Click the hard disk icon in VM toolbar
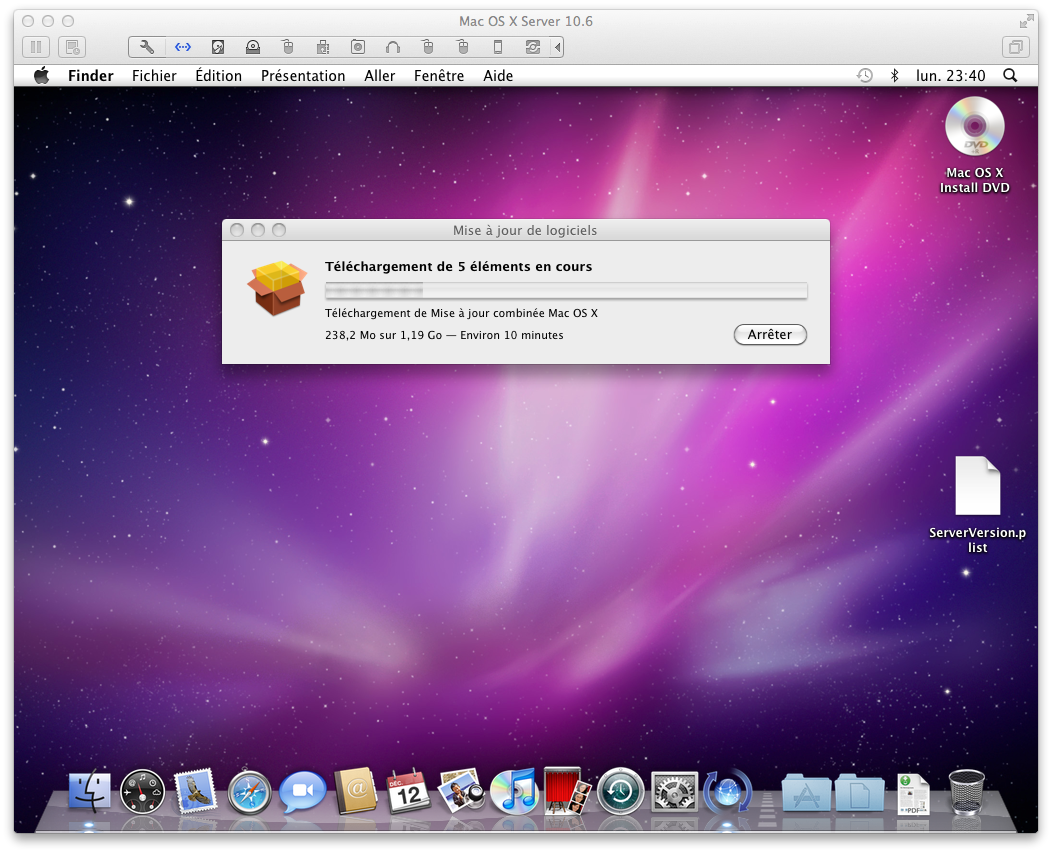 pos(218,47)
